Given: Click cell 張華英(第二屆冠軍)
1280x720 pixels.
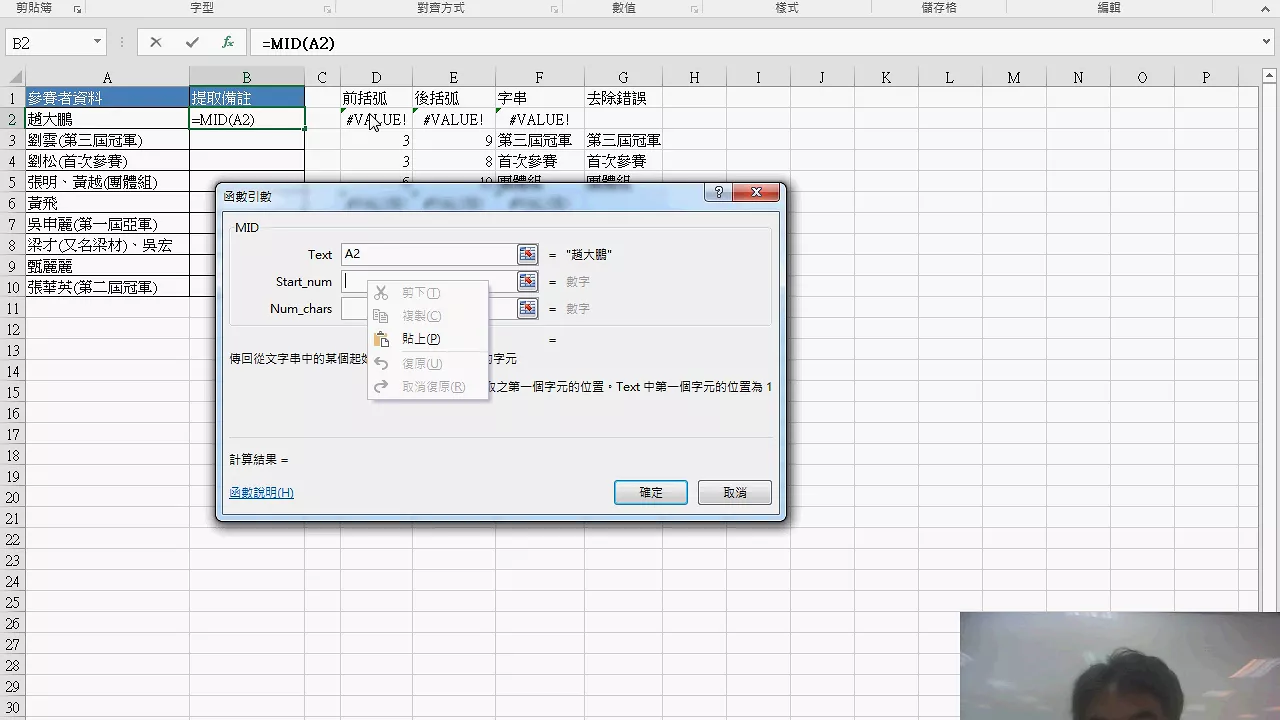Looking at the screenshot, I should pos(107,288).
